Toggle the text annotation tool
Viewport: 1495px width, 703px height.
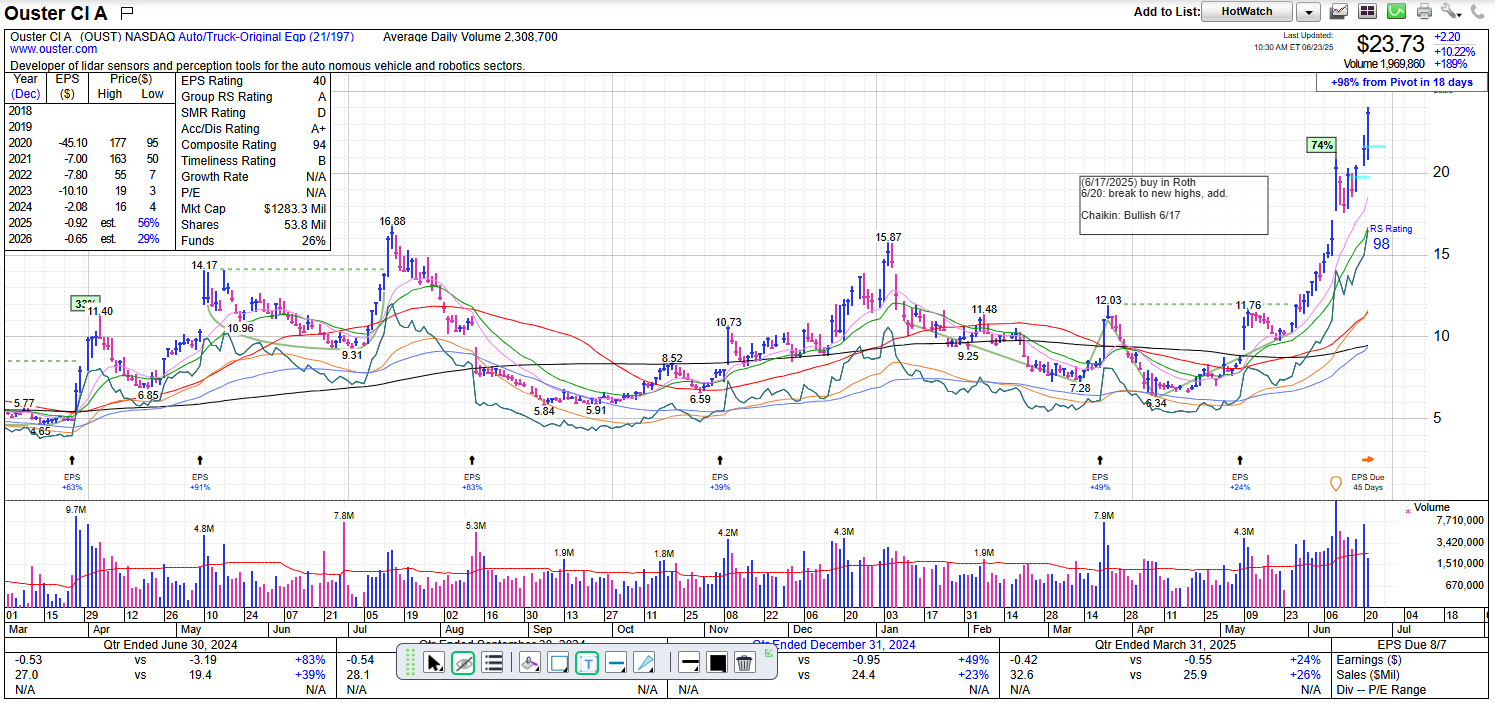(587, 662)
